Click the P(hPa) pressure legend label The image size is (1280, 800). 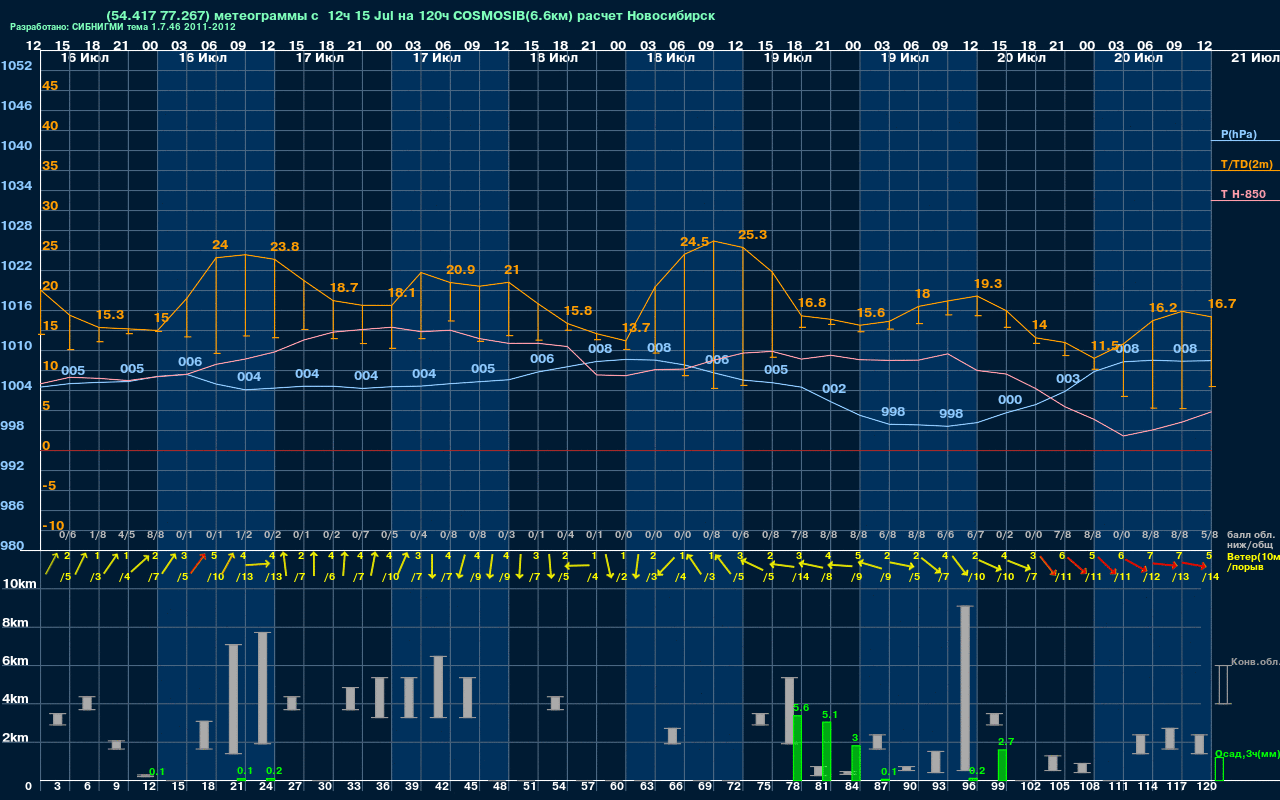[1238, 134]
